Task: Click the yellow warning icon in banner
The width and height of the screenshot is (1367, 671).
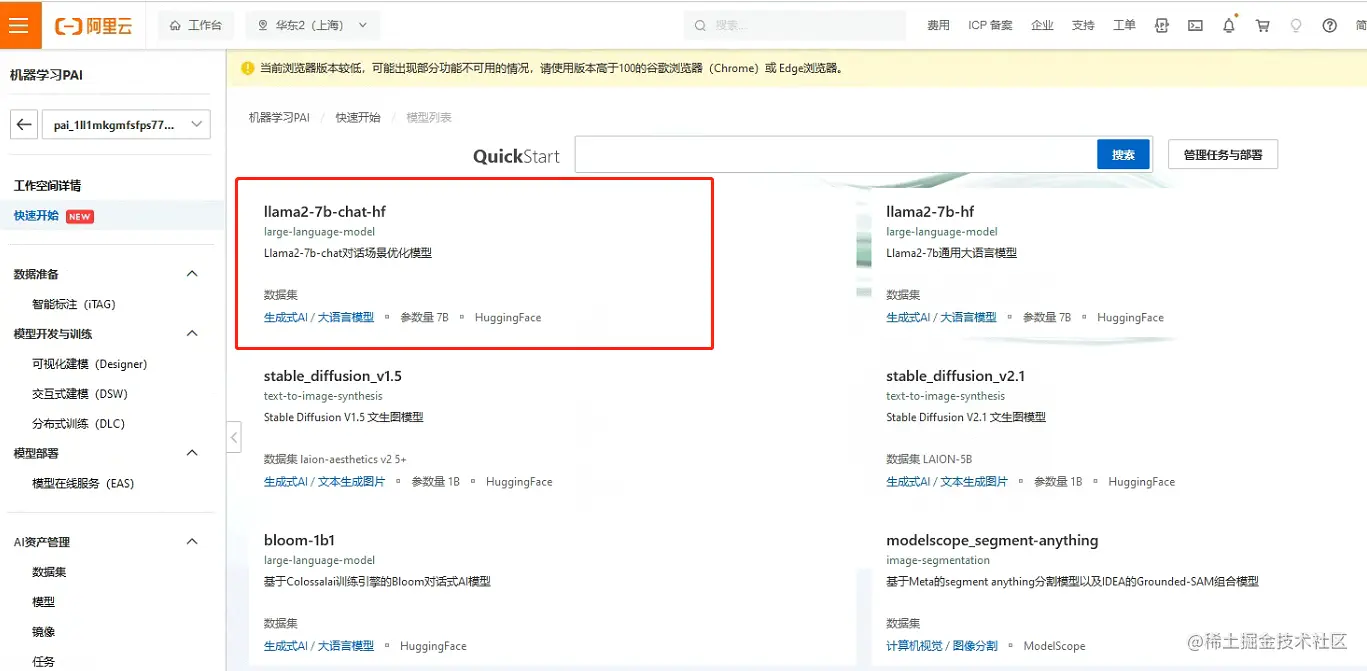Action: tap(248, 69)
